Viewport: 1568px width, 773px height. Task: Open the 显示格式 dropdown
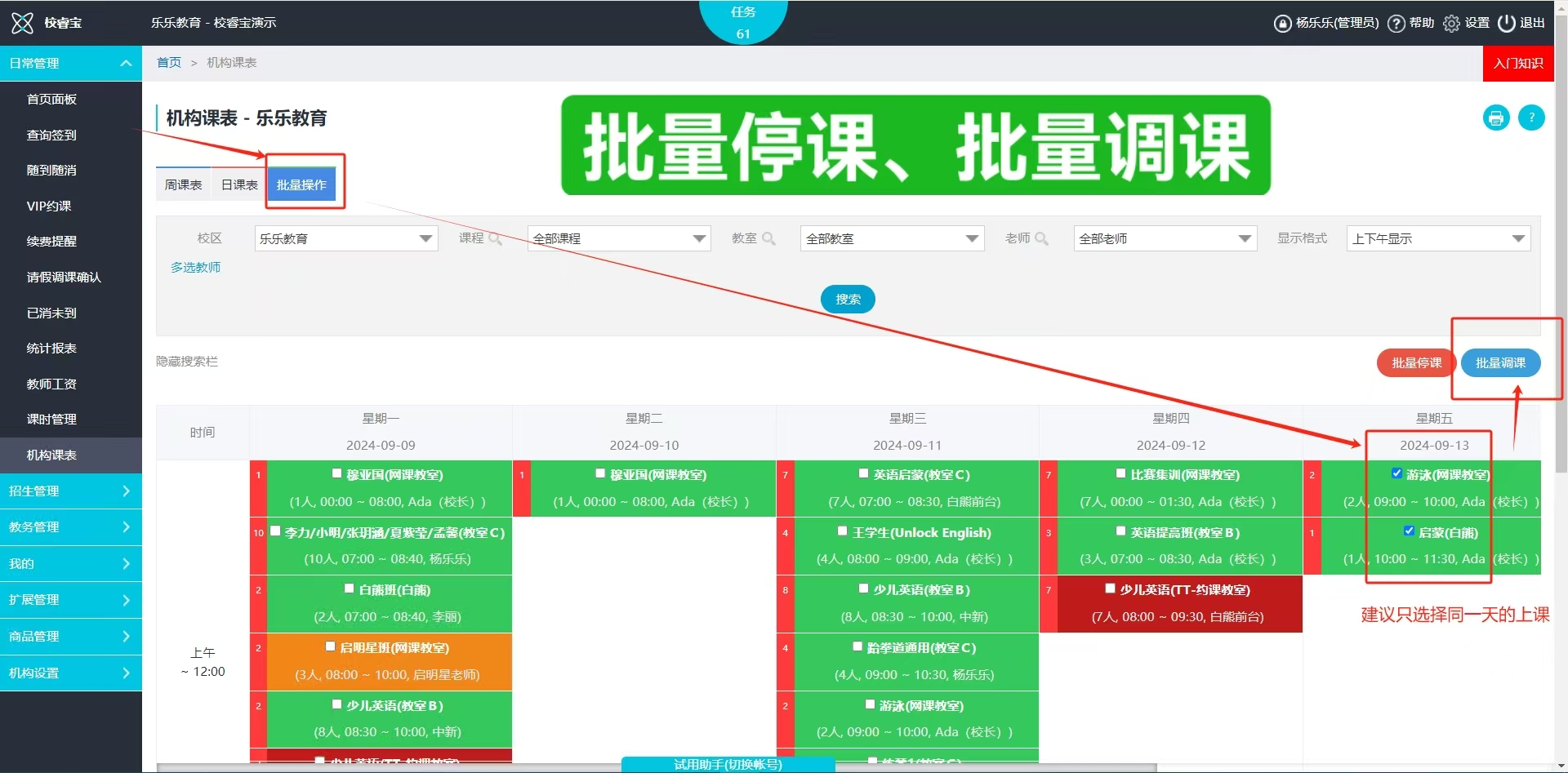(x=1437, y=238)
